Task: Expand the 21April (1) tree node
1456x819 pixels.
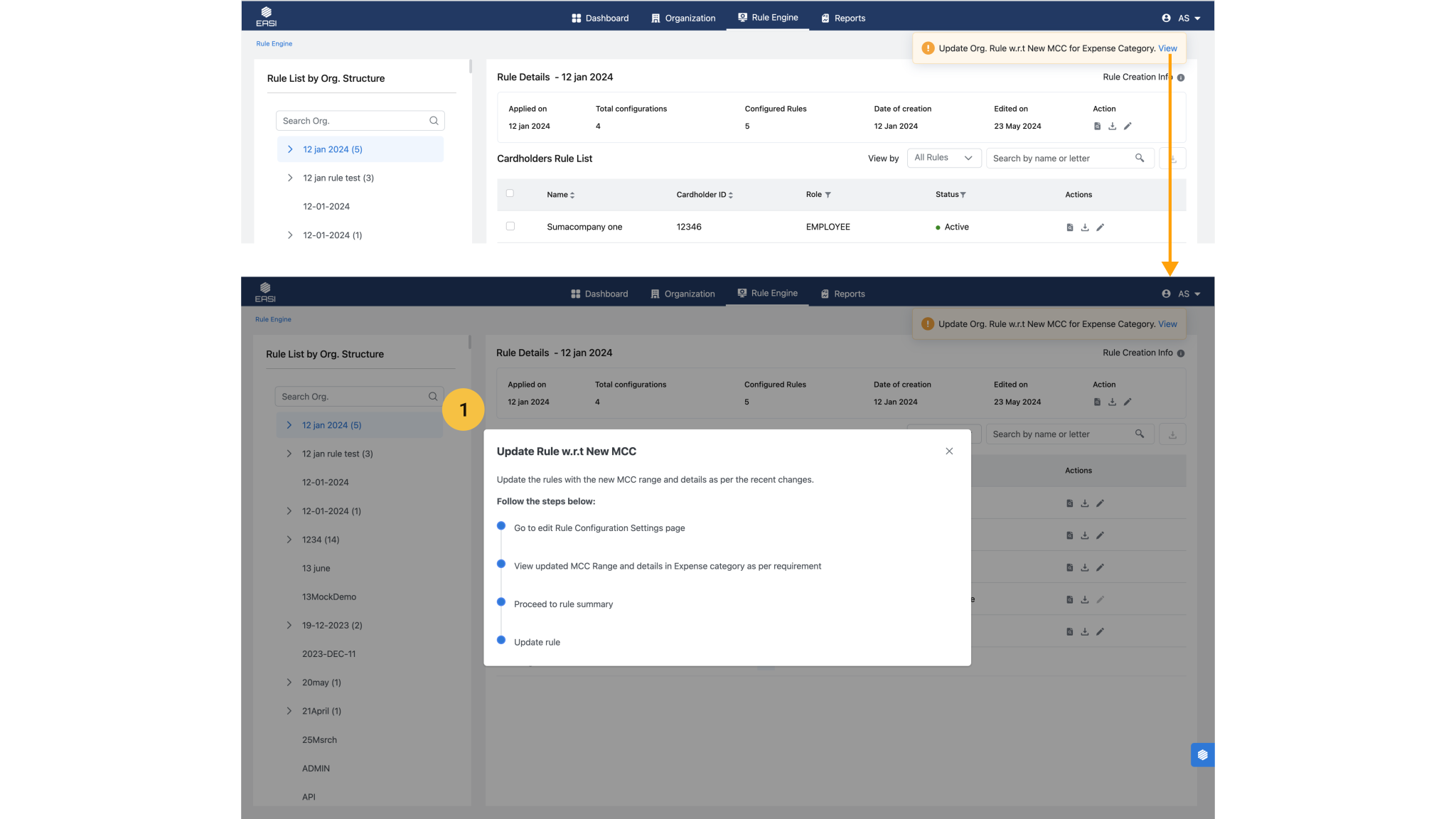Action: [289, 711]
